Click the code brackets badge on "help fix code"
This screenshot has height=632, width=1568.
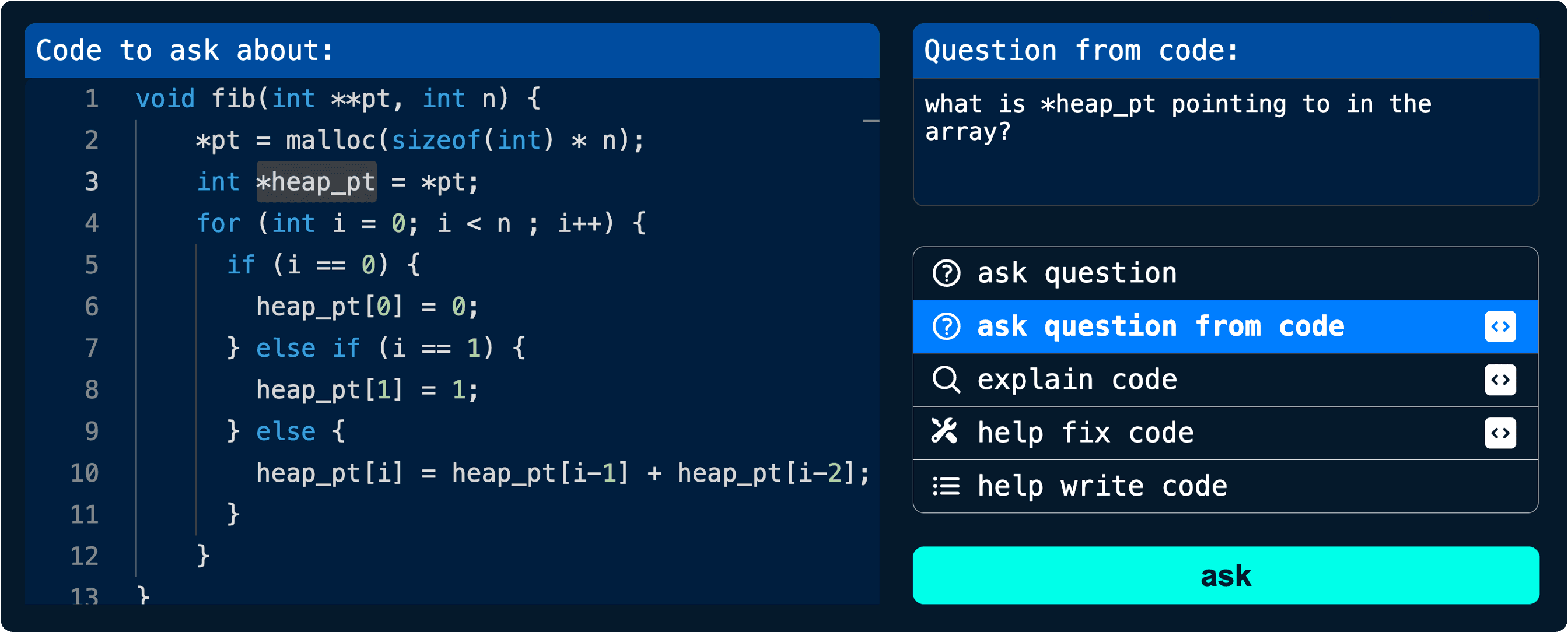1500,433
